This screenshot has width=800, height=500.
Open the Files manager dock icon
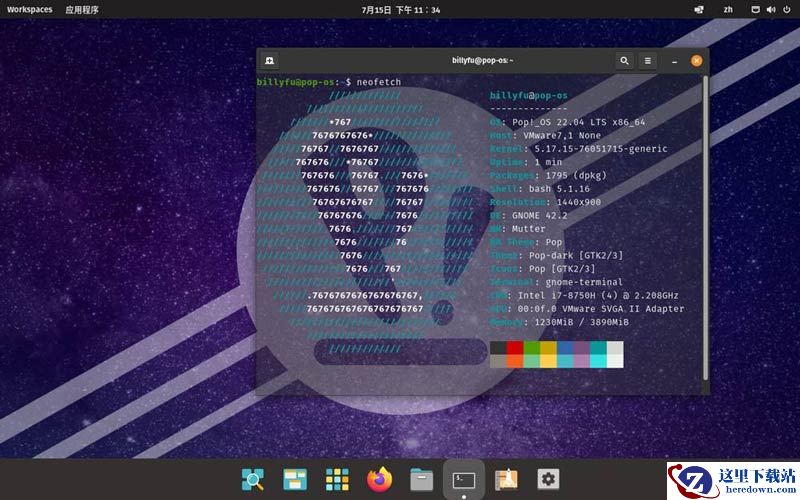coord(421,480)
